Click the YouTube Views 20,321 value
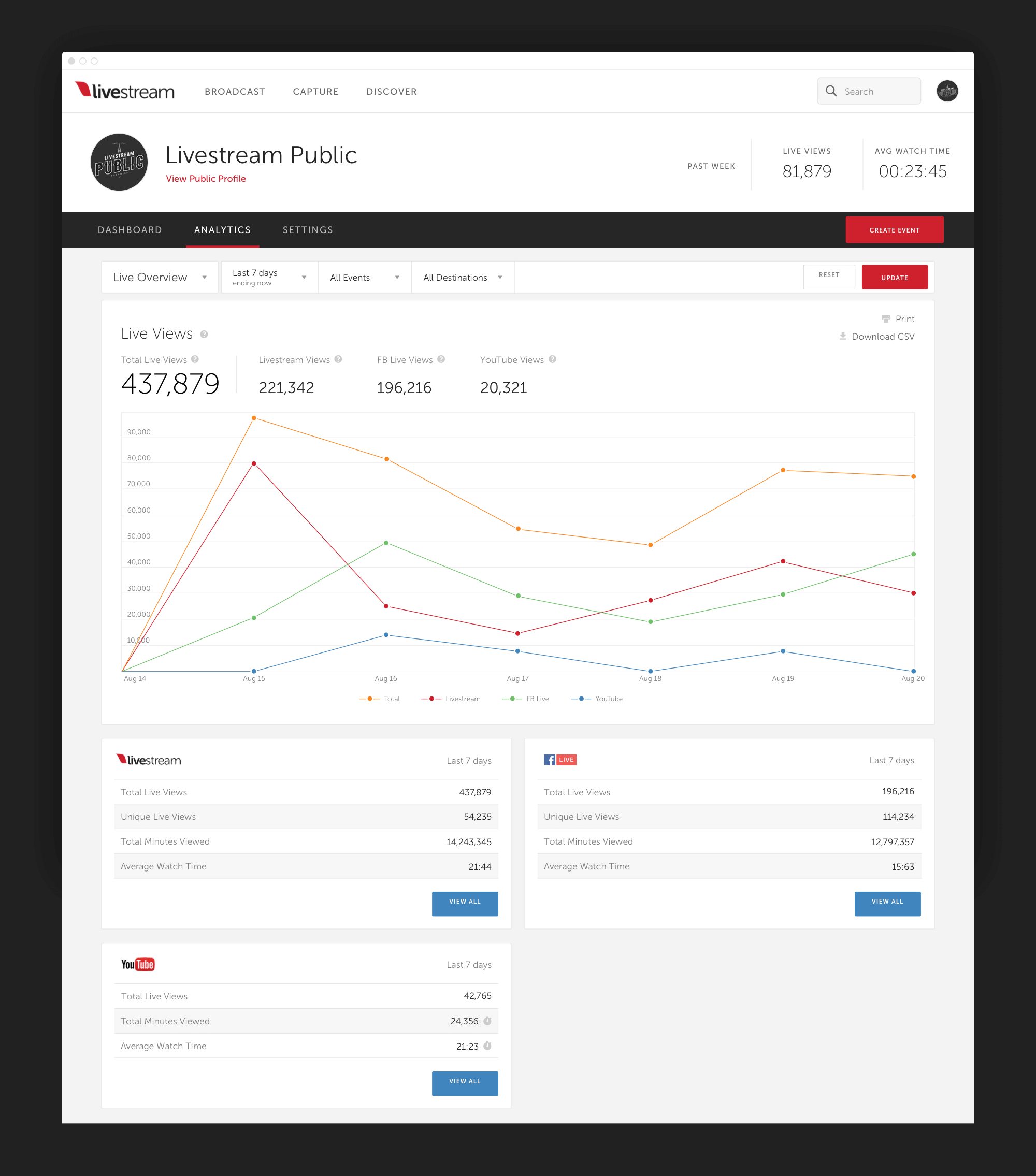 [503, 388]
